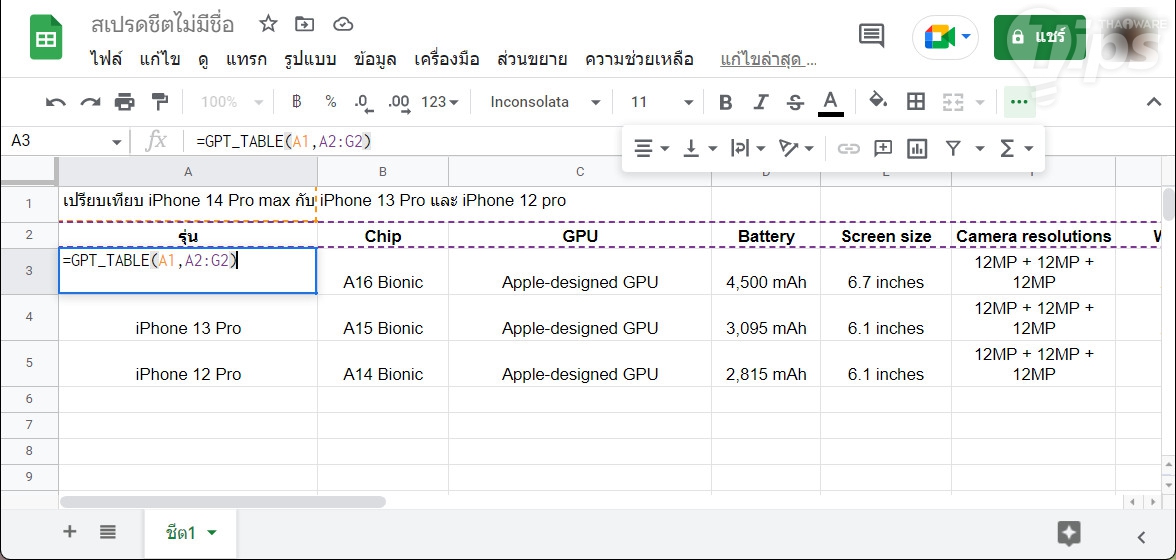The image size is (1176, 560).
Task: Star the spreadsheet
Action: pyautogui.click(x=268, y=24)
